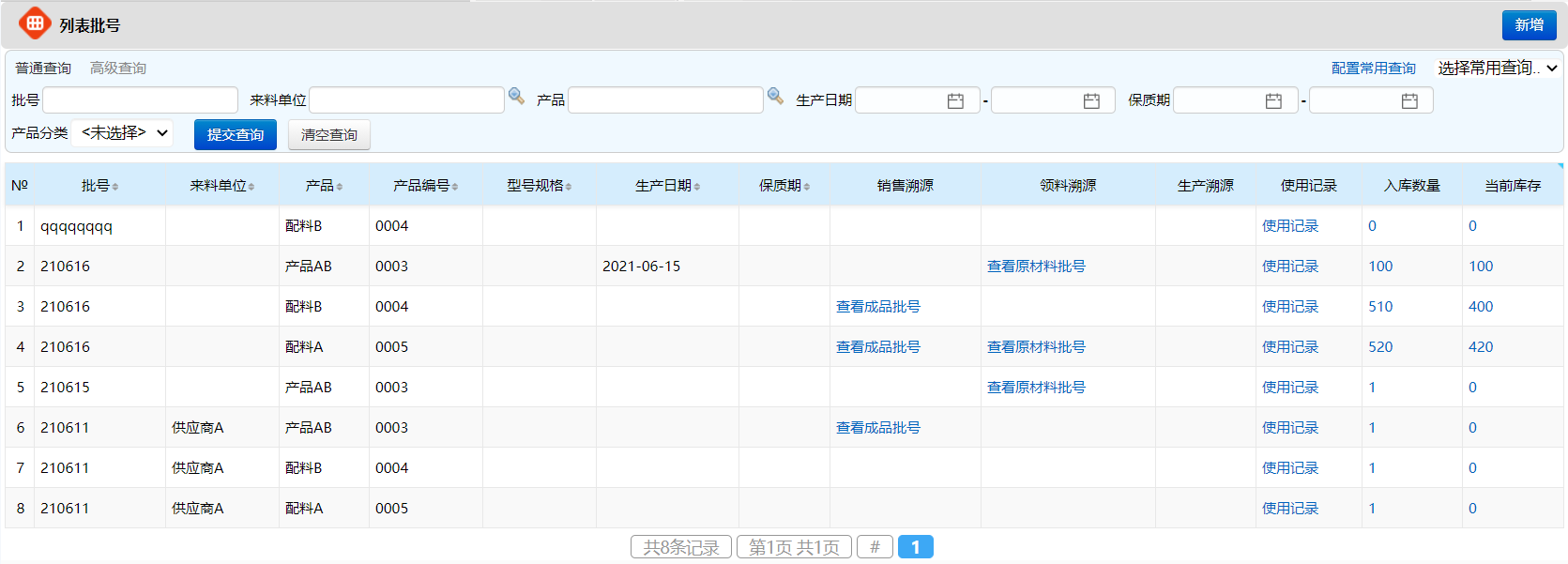Screen dimensions: 1568x564
Task: Sort table by 生产日期 column header
Action: (667, 186)
